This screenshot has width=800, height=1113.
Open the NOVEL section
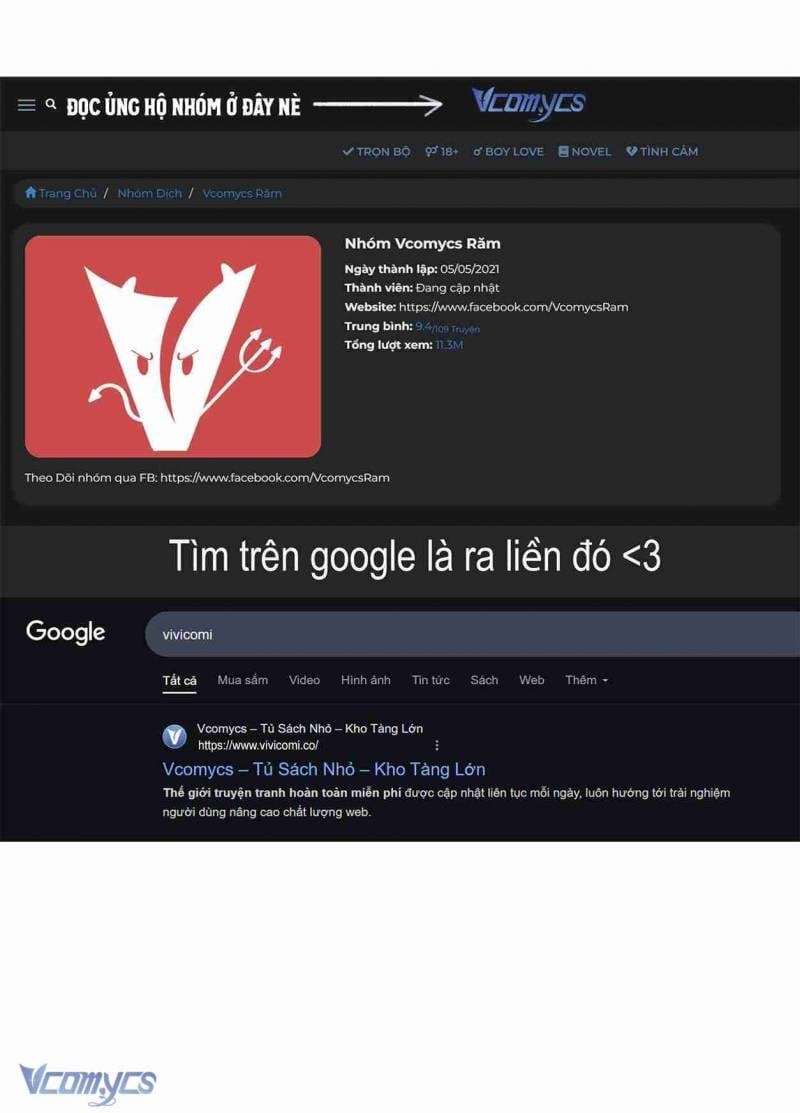tap(584, 151)
